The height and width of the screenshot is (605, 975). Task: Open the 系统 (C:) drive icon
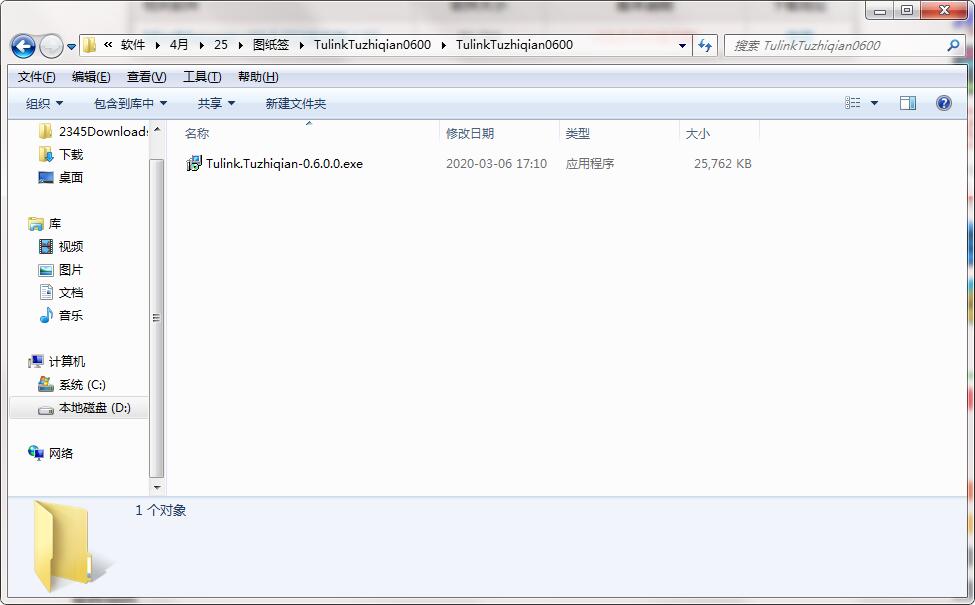[x=45, y=384]
